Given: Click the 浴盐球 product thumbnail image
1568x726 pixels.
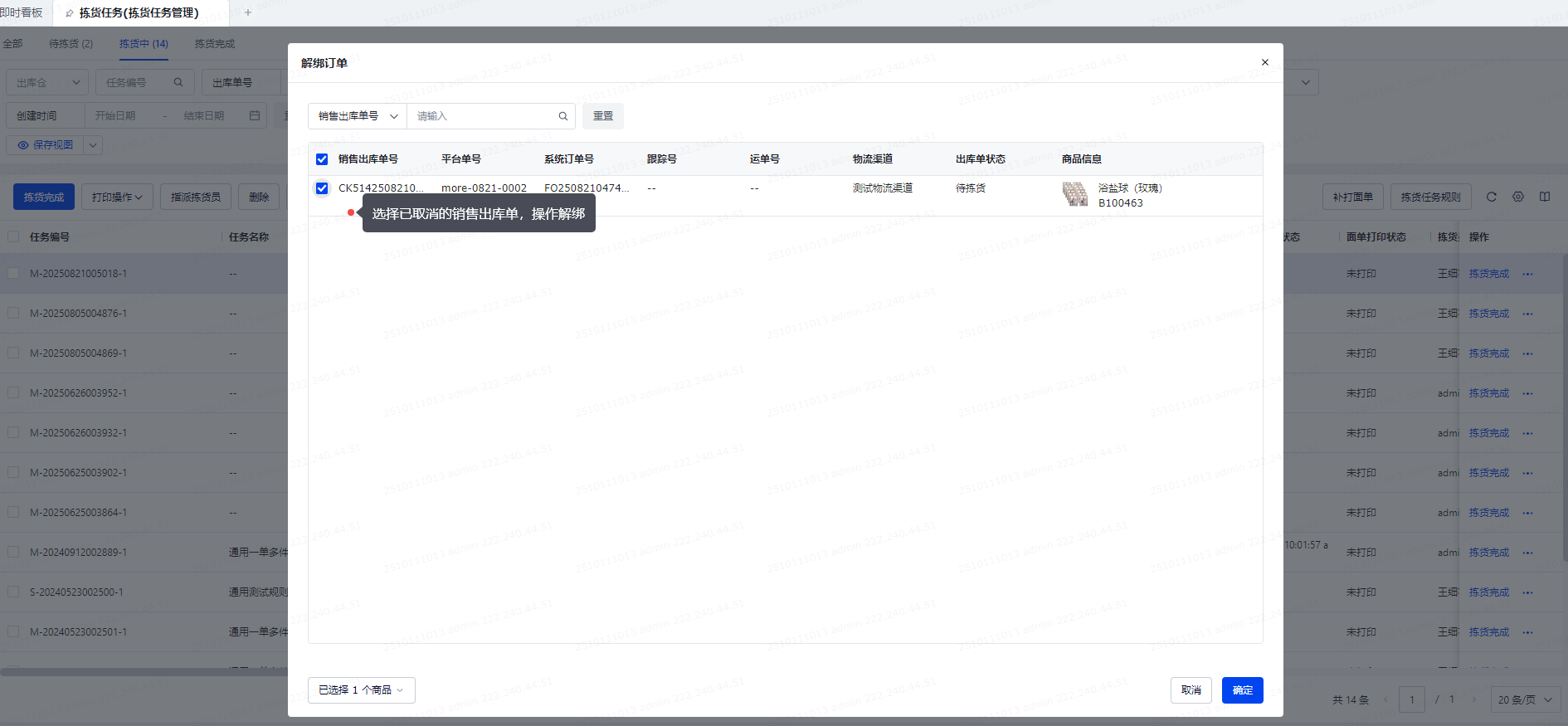Looking at the screenshot, I should tap(1075, 194).
